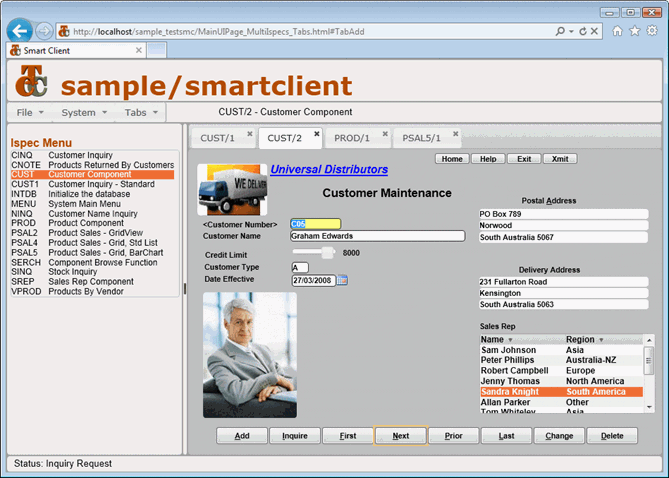Click the browser back arrow button
Image resolution: width=669 pixels, height=478 pixels.
[x=19, y=31]
